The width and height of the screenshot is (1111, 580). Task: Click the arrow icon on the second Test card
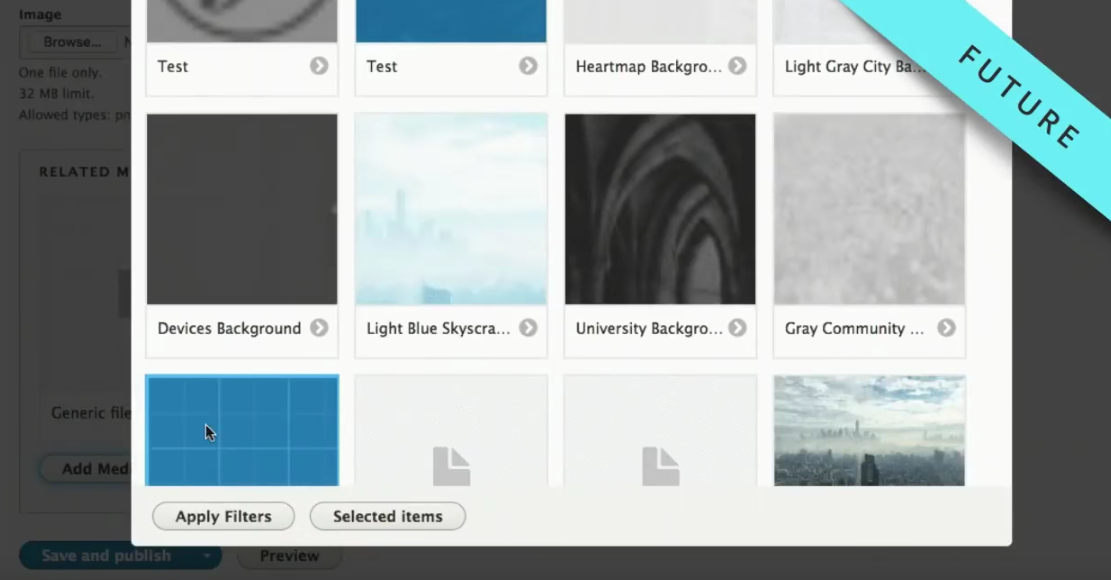[x=528, y=66]
